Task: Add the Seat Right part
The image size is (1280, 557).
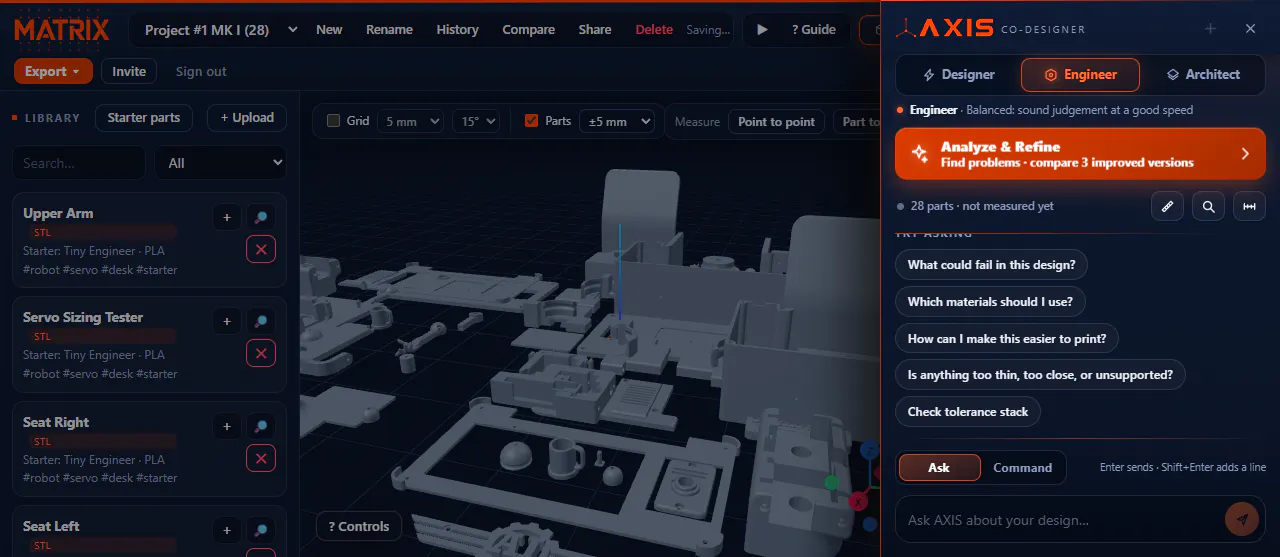Action: coord(226,426)
